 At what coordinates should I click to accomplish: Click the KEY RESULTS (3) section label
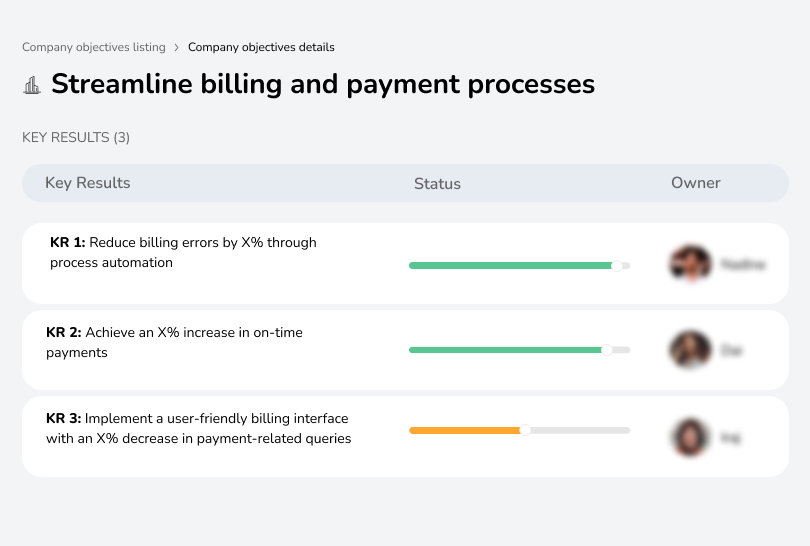[76, 137]
